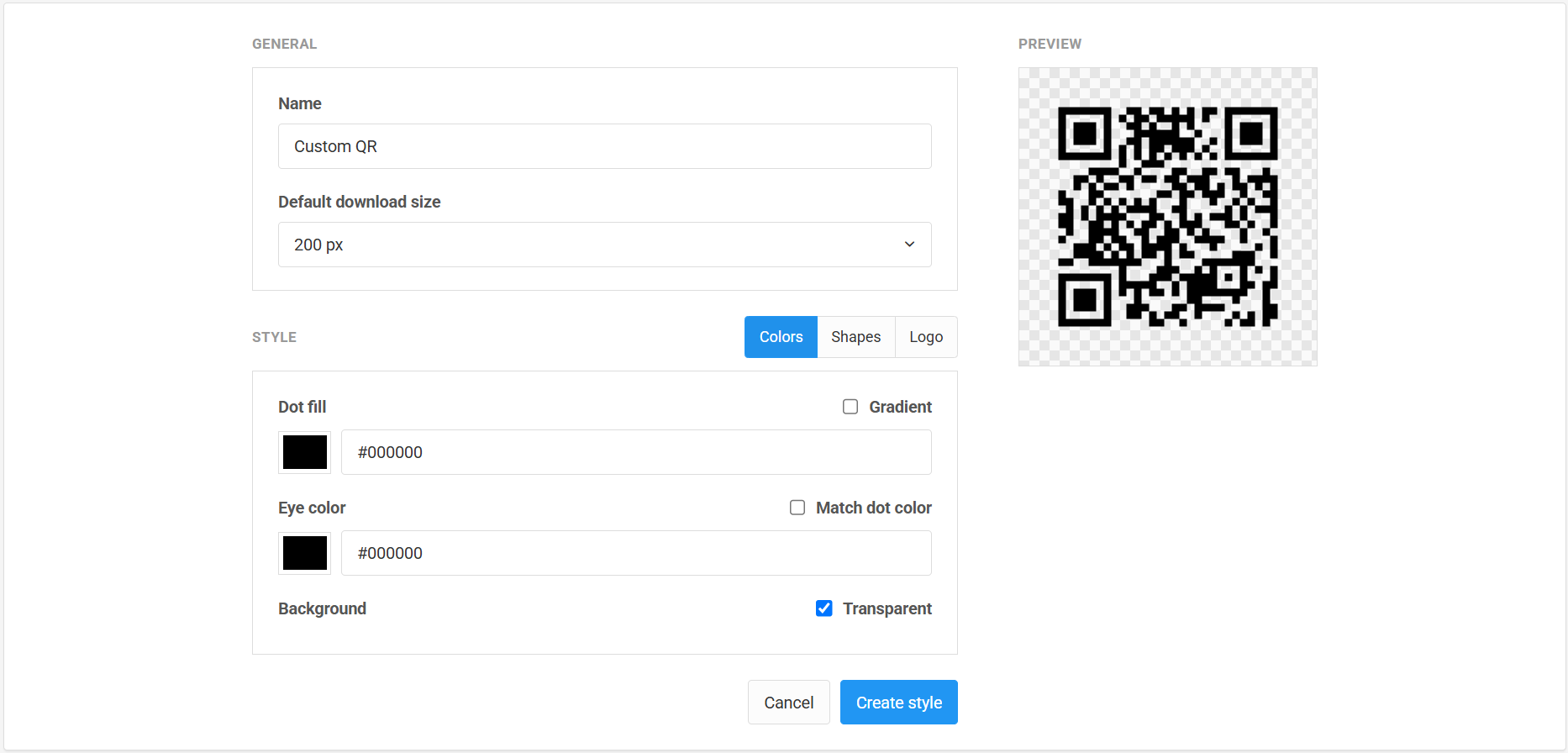Click the GENERAL heading
1568x753 pixels.
pyautogui.click(x=284, y=44)
